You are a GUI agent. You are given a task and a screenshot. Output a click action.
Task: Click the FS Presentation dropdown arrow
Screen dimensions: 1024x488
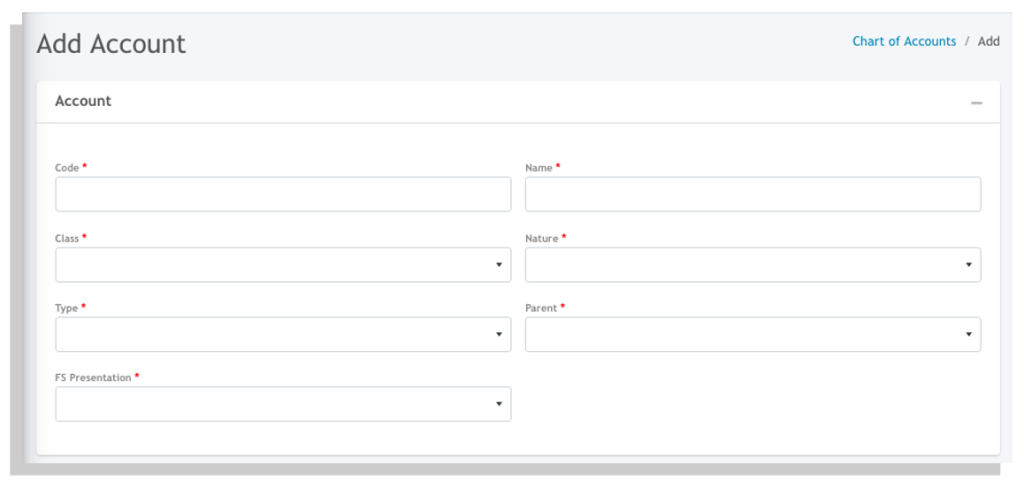pos(499,404)
